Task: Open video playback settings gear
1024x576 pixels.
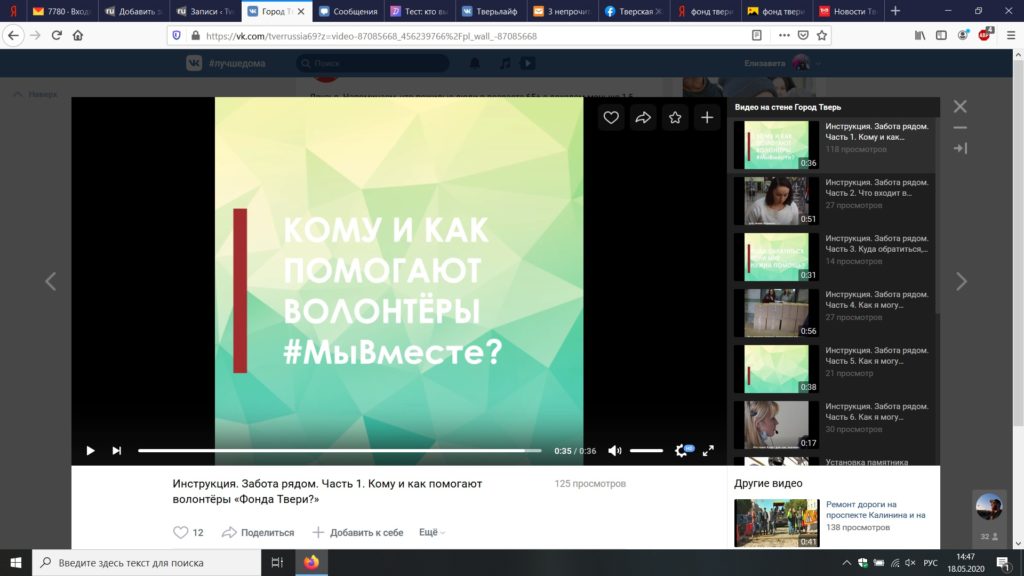Action: tap(677, 450)
